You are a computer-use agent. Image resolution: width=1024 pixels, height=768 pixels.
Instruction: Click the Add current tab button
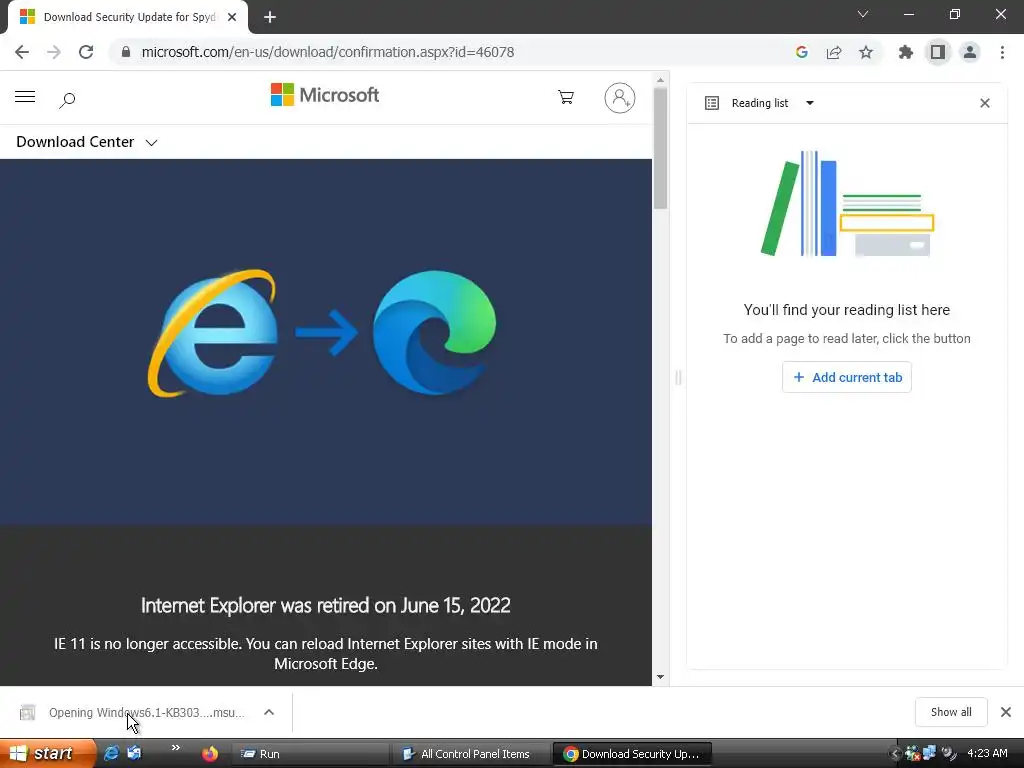tap(847, 377)
